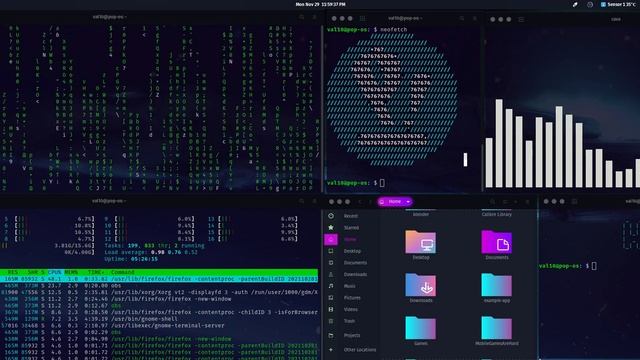
Task: Open view options dropdown in Files
Action: 516,202
